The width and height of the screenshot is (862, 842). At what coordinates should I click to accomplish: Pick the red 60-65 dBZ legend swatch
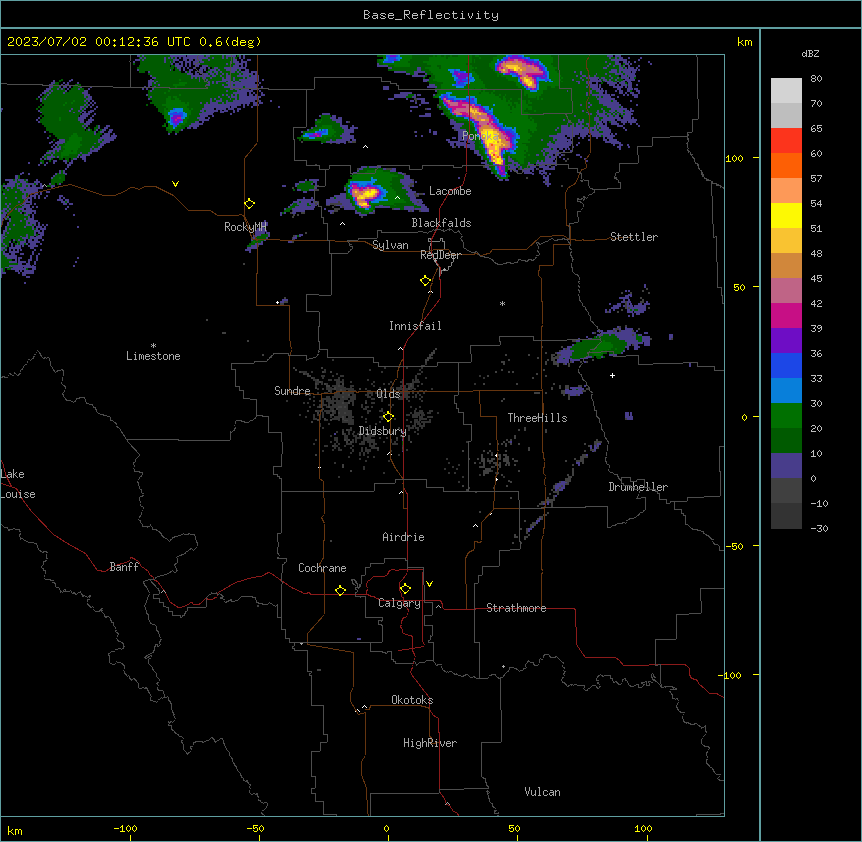[x=786, y=141]
